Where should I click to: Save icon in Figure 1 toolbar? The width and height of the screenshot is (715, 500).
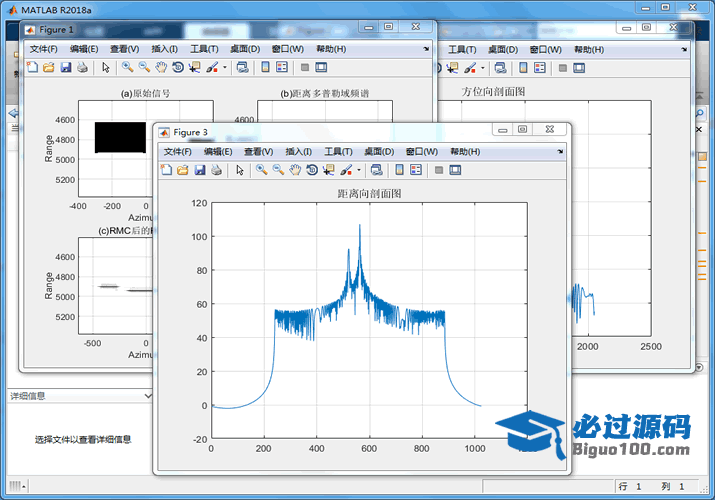coord(66,67)
